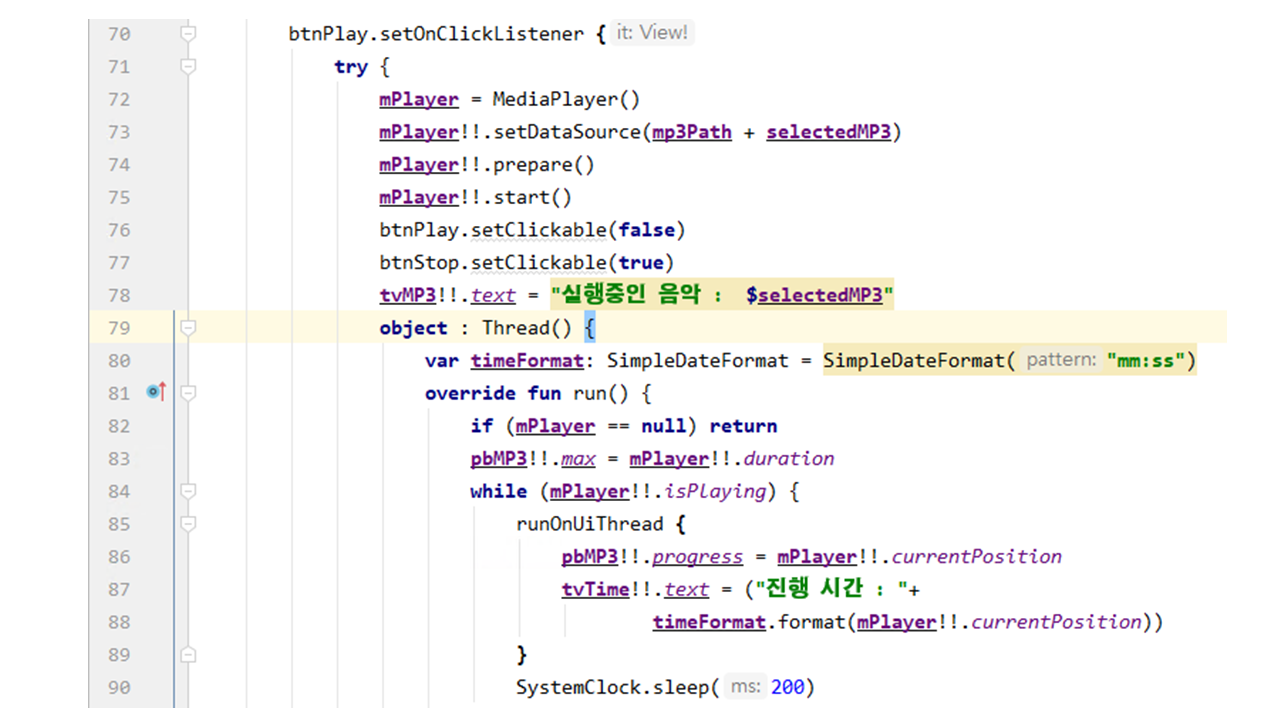This screenshot has height=720, width=1280.
Task: Collapse the try block on line 71
Action: pos(187,67)
